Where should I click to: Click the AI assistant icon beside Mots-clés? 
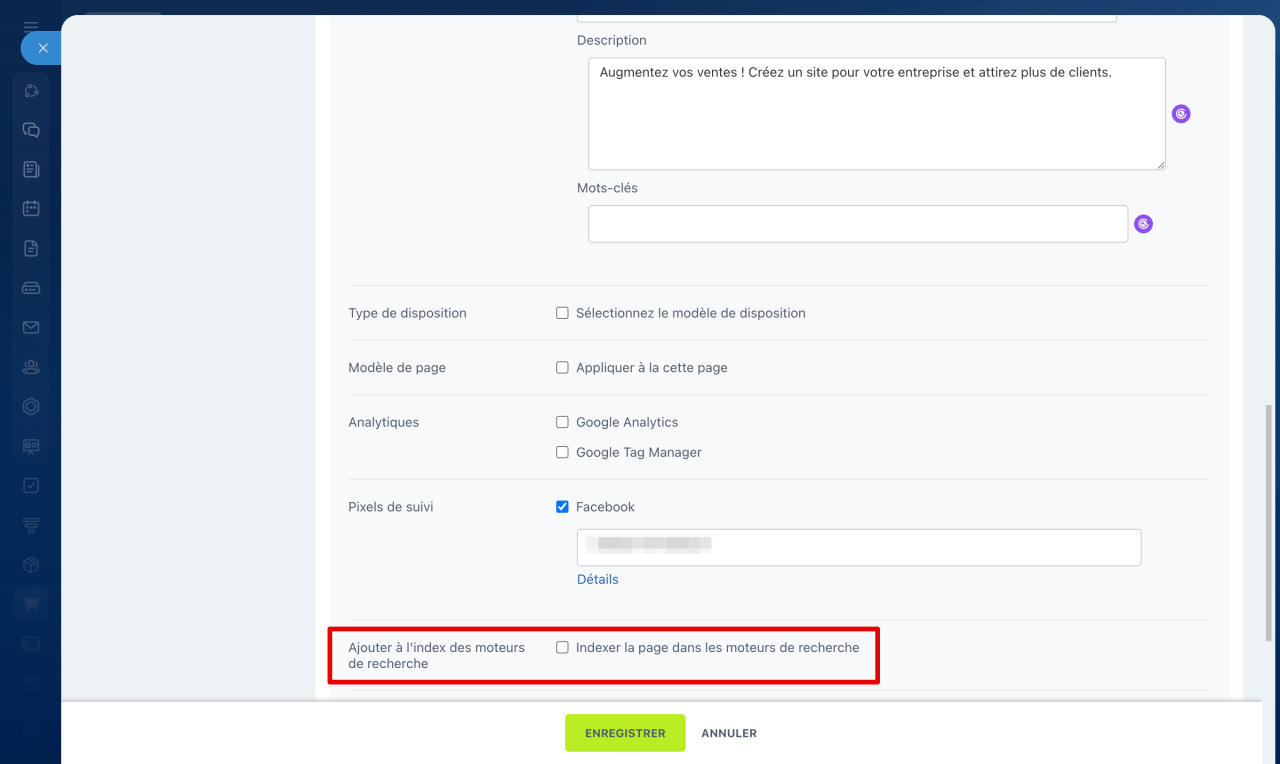coord(1144,224)
